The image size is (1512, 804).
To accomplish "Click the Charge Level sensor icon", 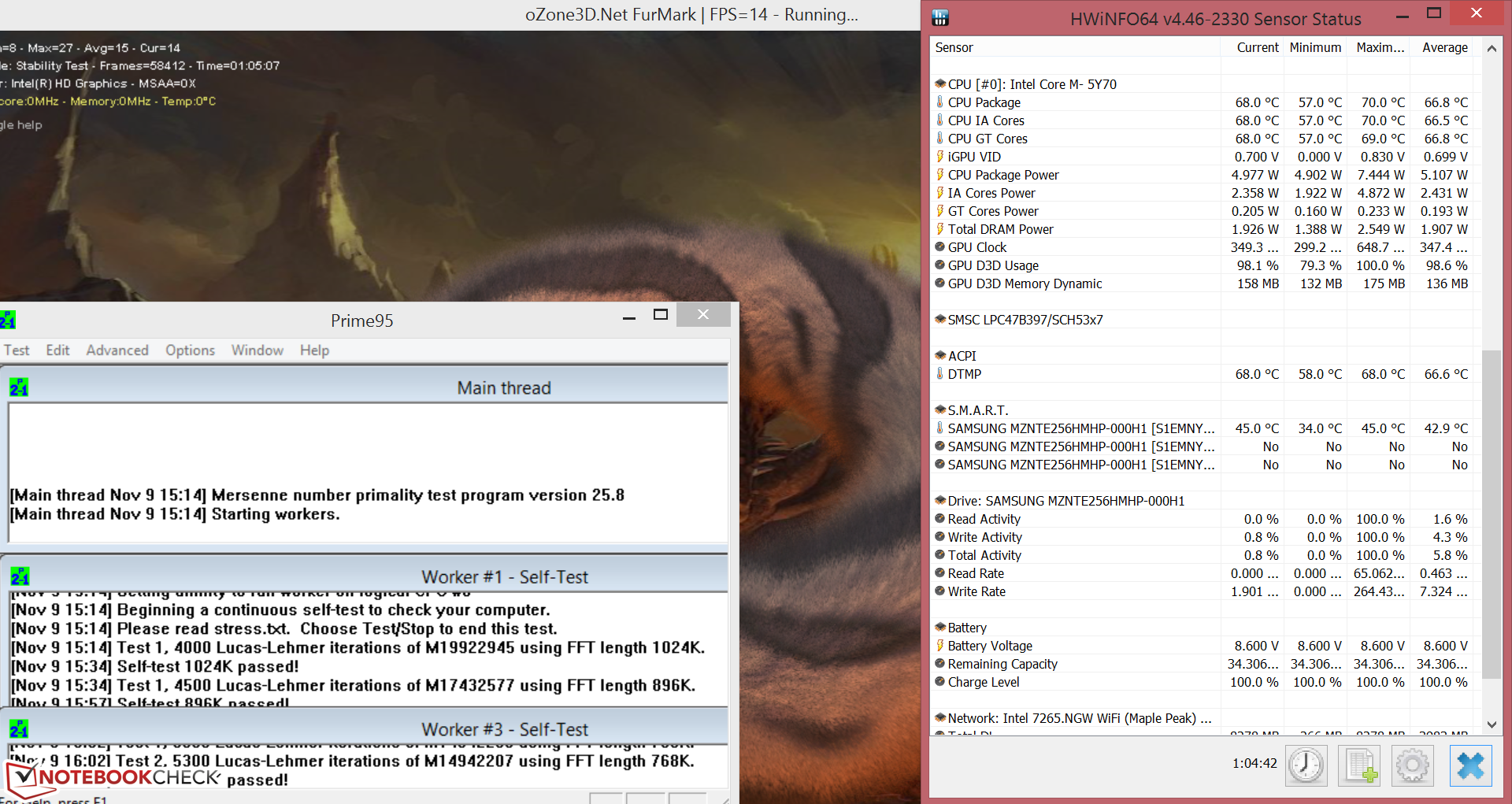I will click(x=939, y=682).
